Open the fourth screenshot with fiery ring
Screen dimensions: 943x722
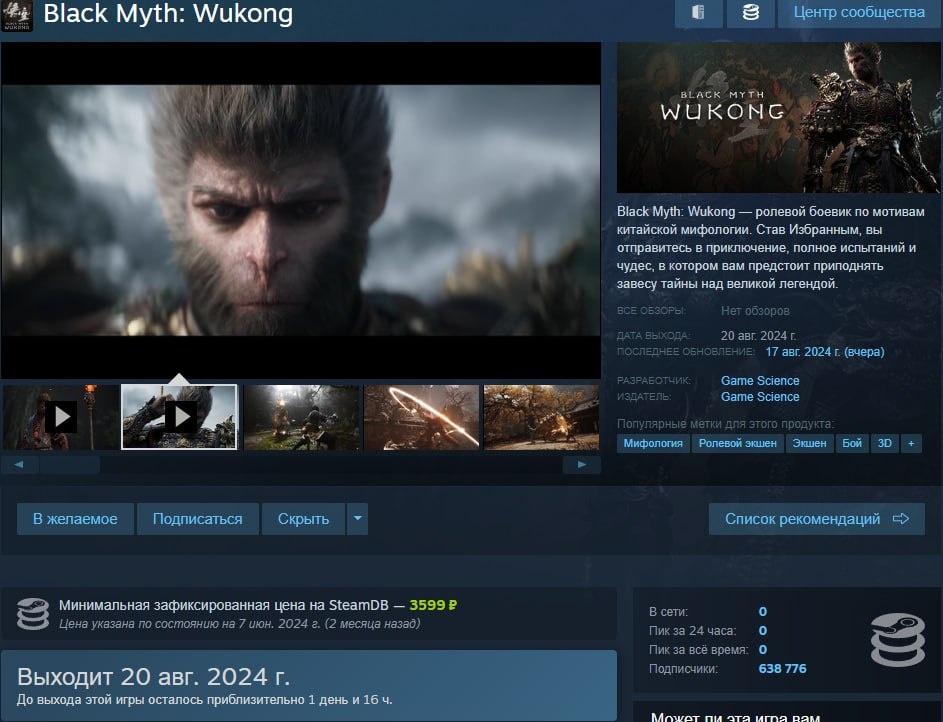[422, 417]
